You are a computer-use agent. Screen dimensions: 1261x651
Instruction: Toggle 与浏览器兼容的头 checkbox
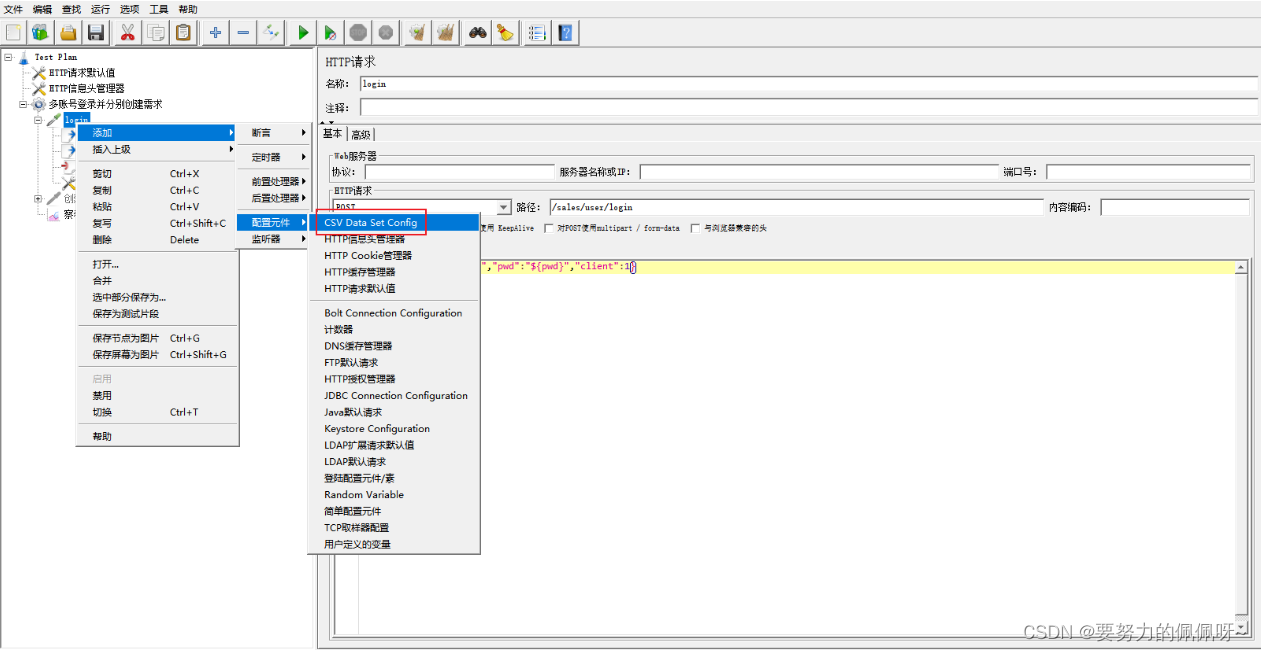[x=695, y=228]
